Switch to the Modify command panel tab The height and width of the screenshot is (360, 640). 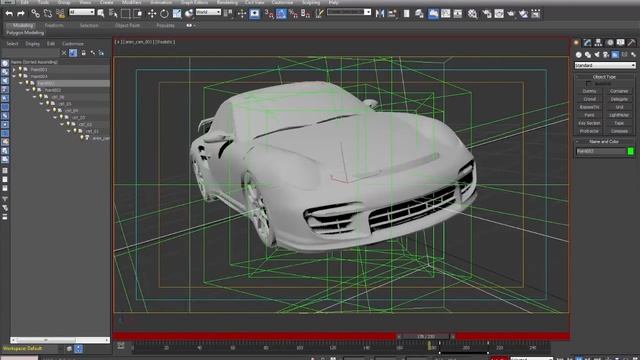[588, 42]
